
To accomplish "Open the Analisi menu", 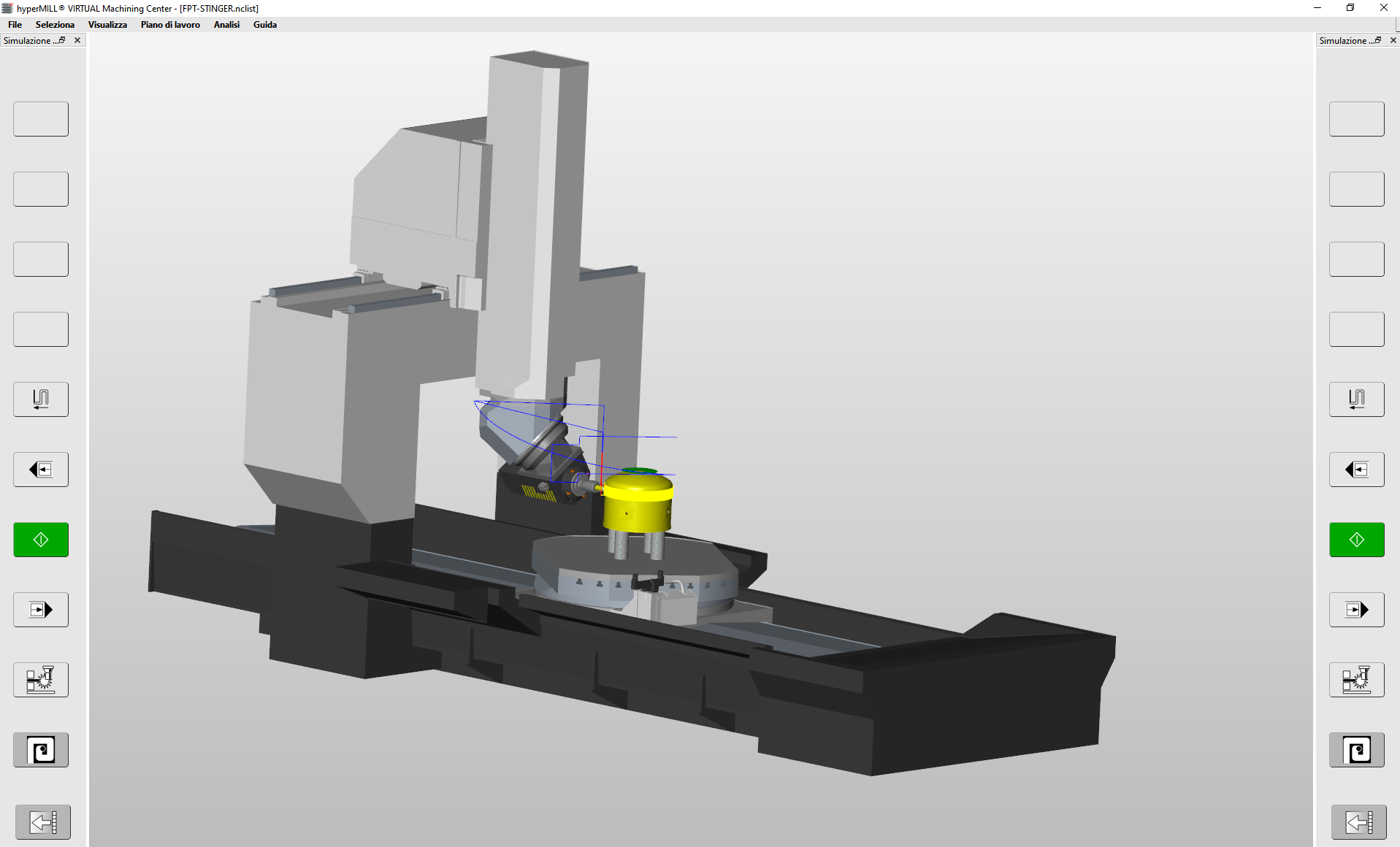I will (226, 24).
